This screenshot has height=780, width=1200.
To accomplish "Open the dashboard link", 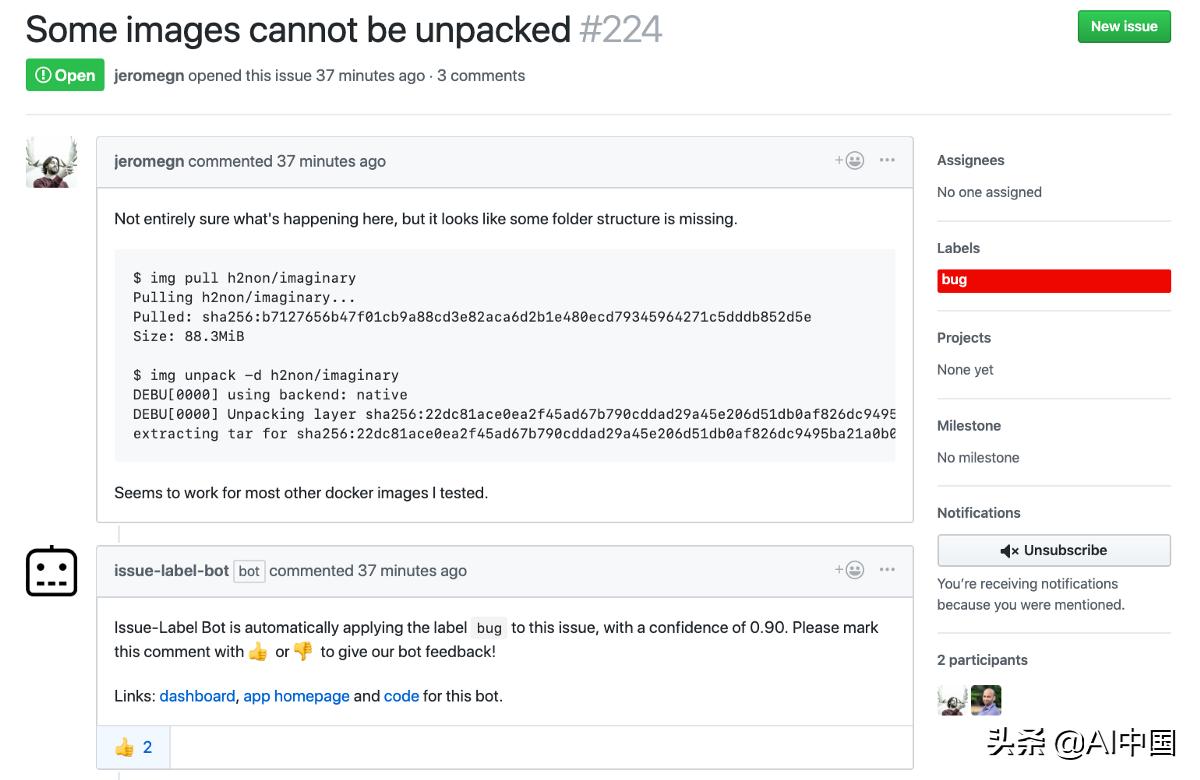I will coord(197,696).
